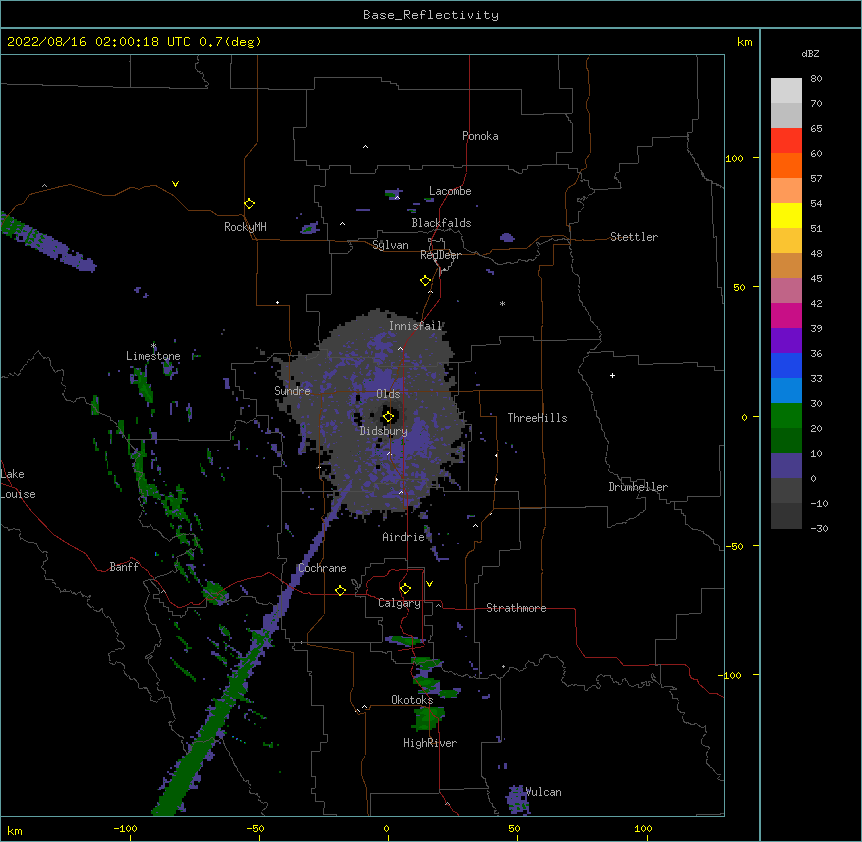Select the red 65 dBZ legend swatch
Image resolution: width=862 pixels, height=842 pixels.
(786, 140)
